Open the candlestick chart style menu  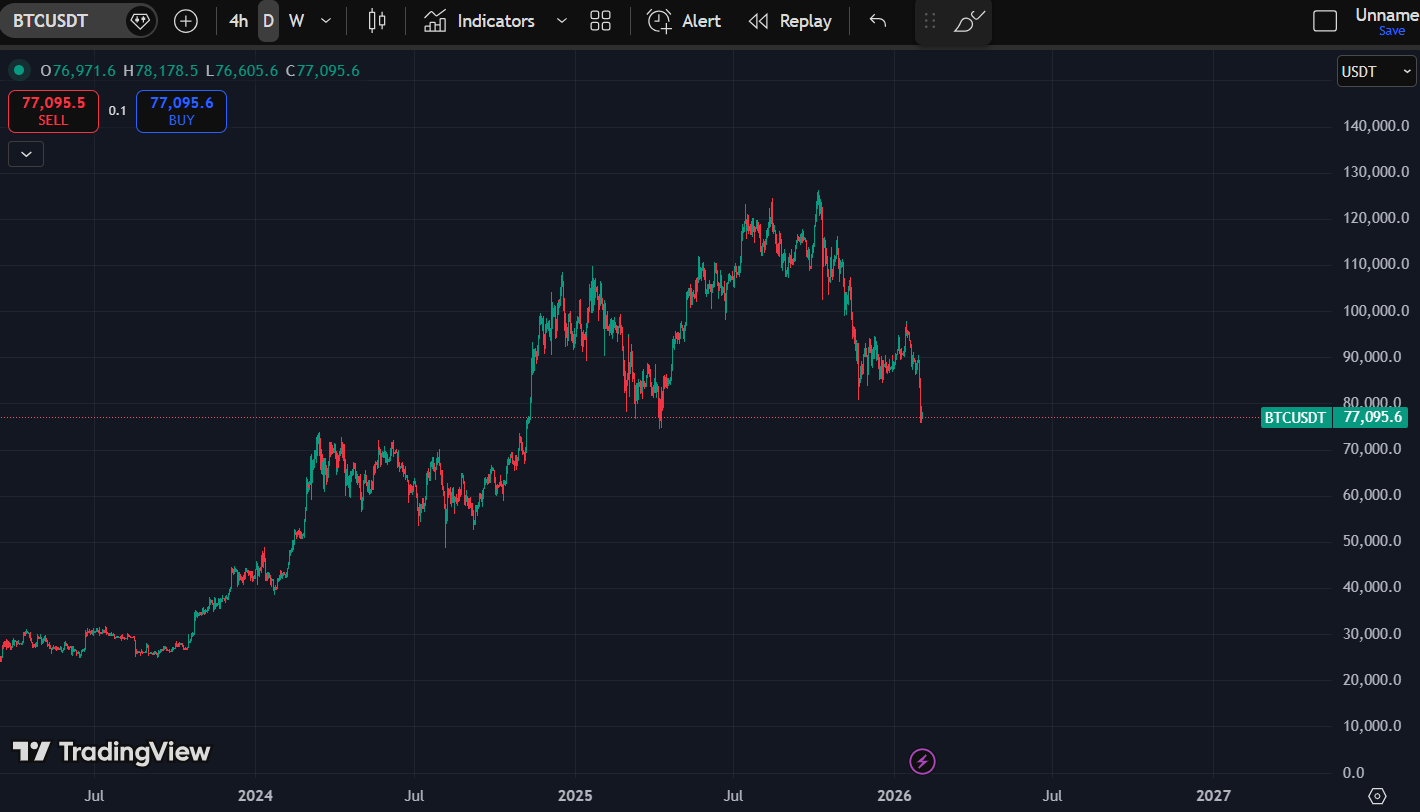377,21
